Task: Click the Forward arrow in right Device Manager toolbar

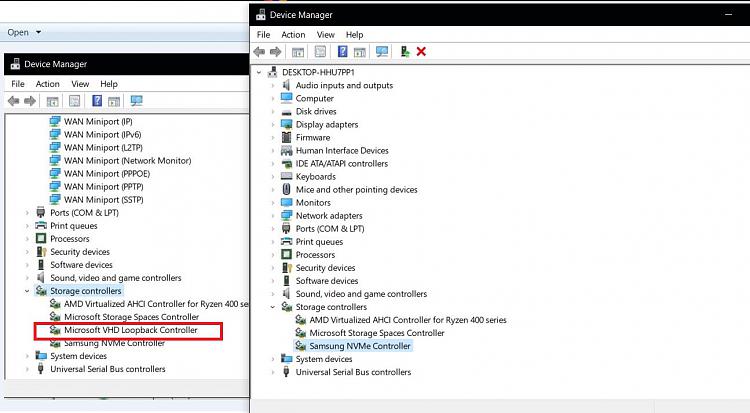Action: pyautogui.click(x=276, y=52)
